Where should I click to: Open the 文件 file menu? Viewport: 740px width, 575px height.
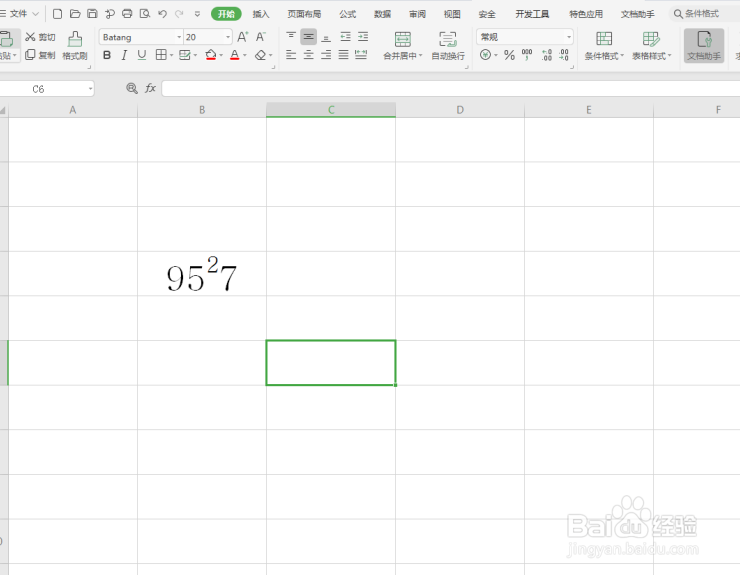[x=19, y=14]
